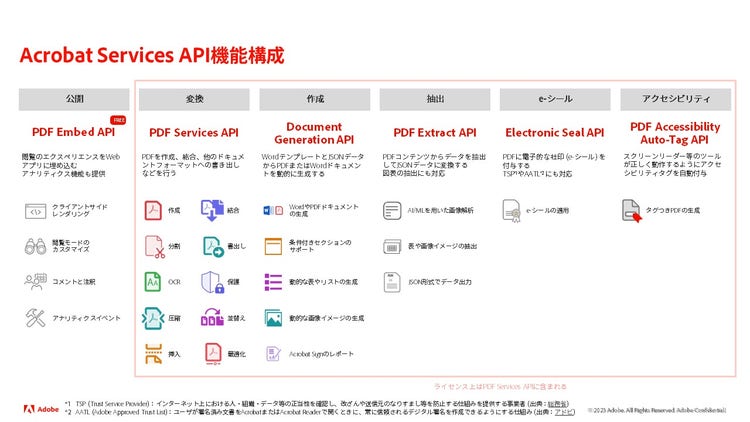This screenshot has height=422, width=750.
Task: Click the binoculars icon for viewing mode customization
Action: pos(35,246)
